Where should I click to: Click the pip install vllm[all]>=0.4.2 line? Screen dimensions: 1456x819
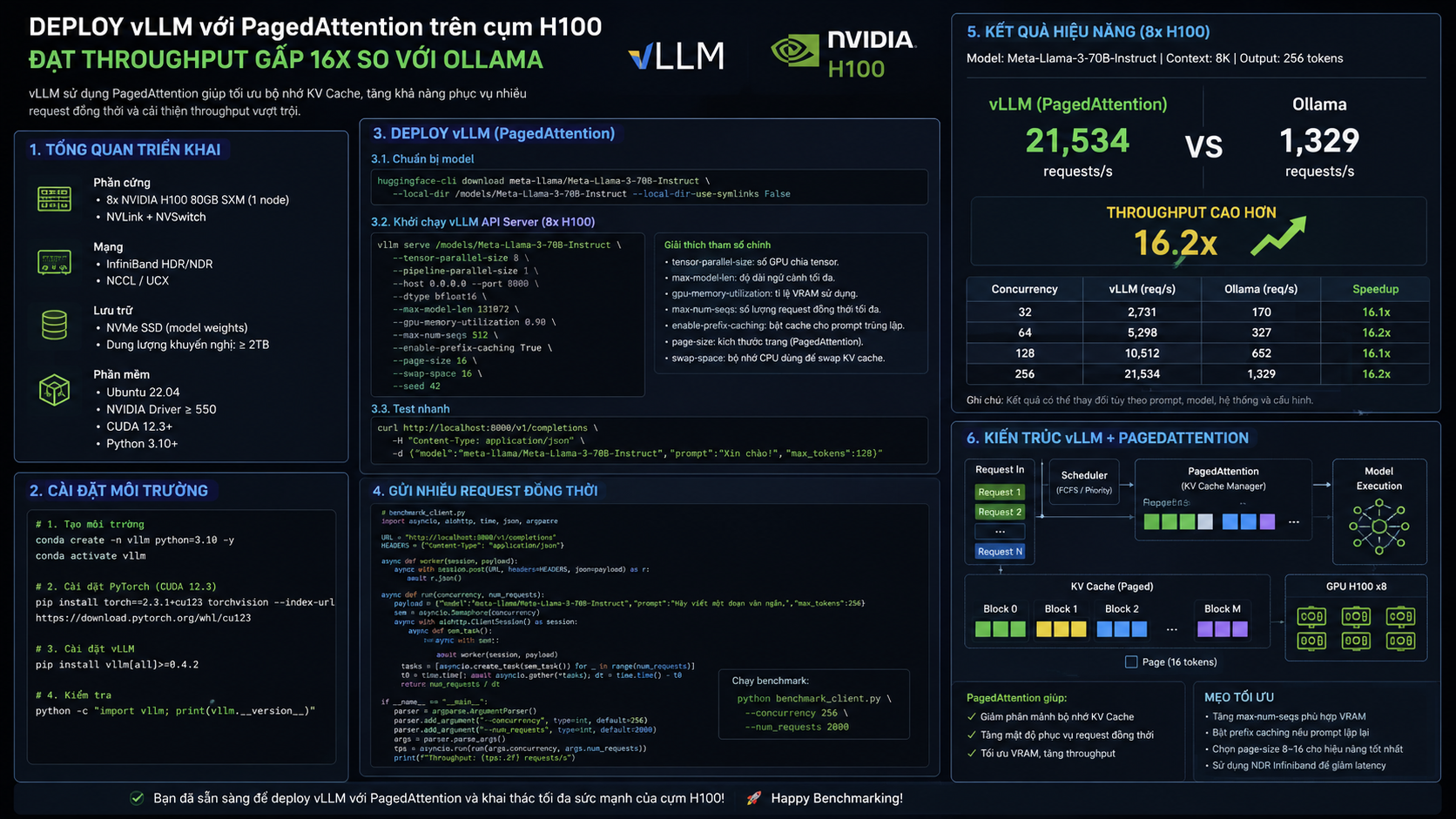(x=117, y=665)
